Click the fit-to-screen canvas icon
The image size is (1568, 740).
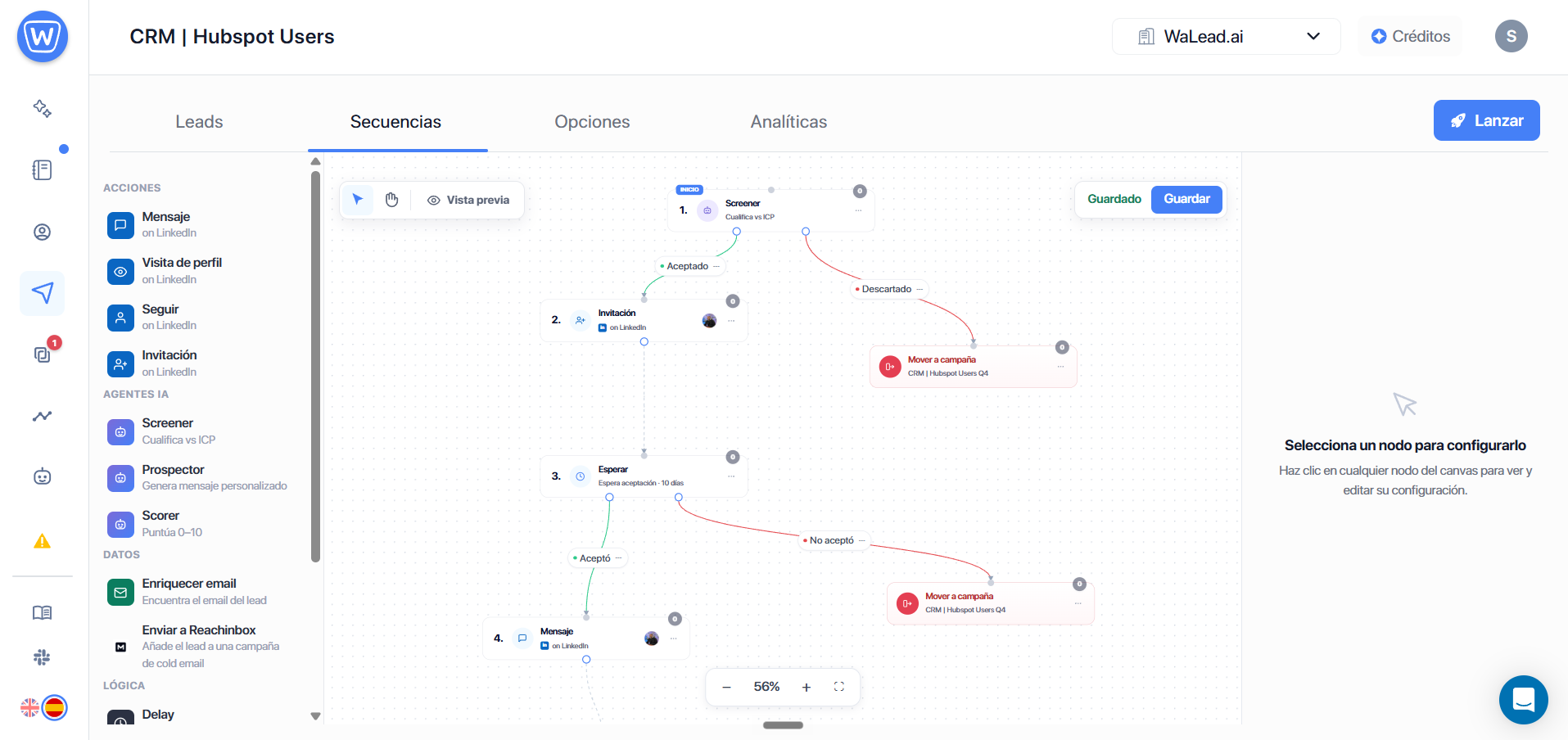coord(839,687)
